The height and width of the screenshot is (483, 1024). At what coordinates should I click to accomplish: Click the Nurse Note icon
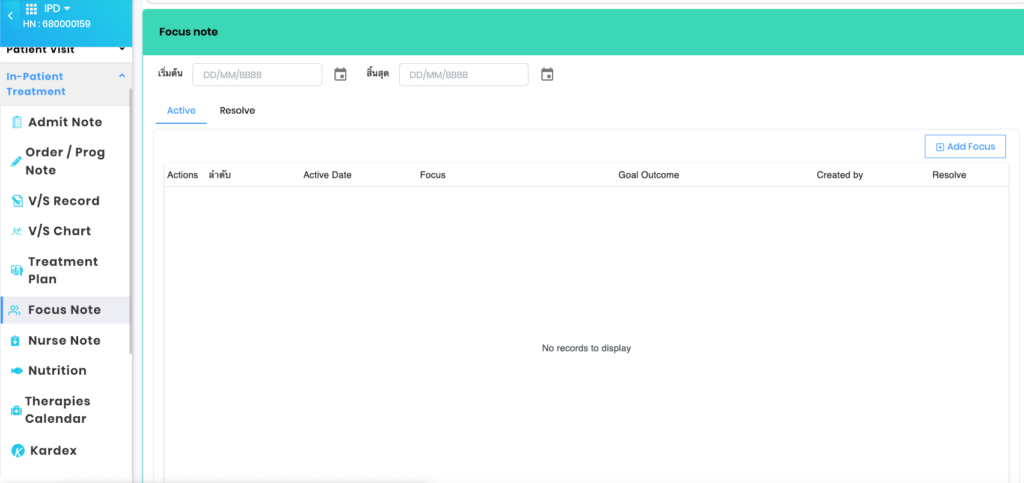16,341
